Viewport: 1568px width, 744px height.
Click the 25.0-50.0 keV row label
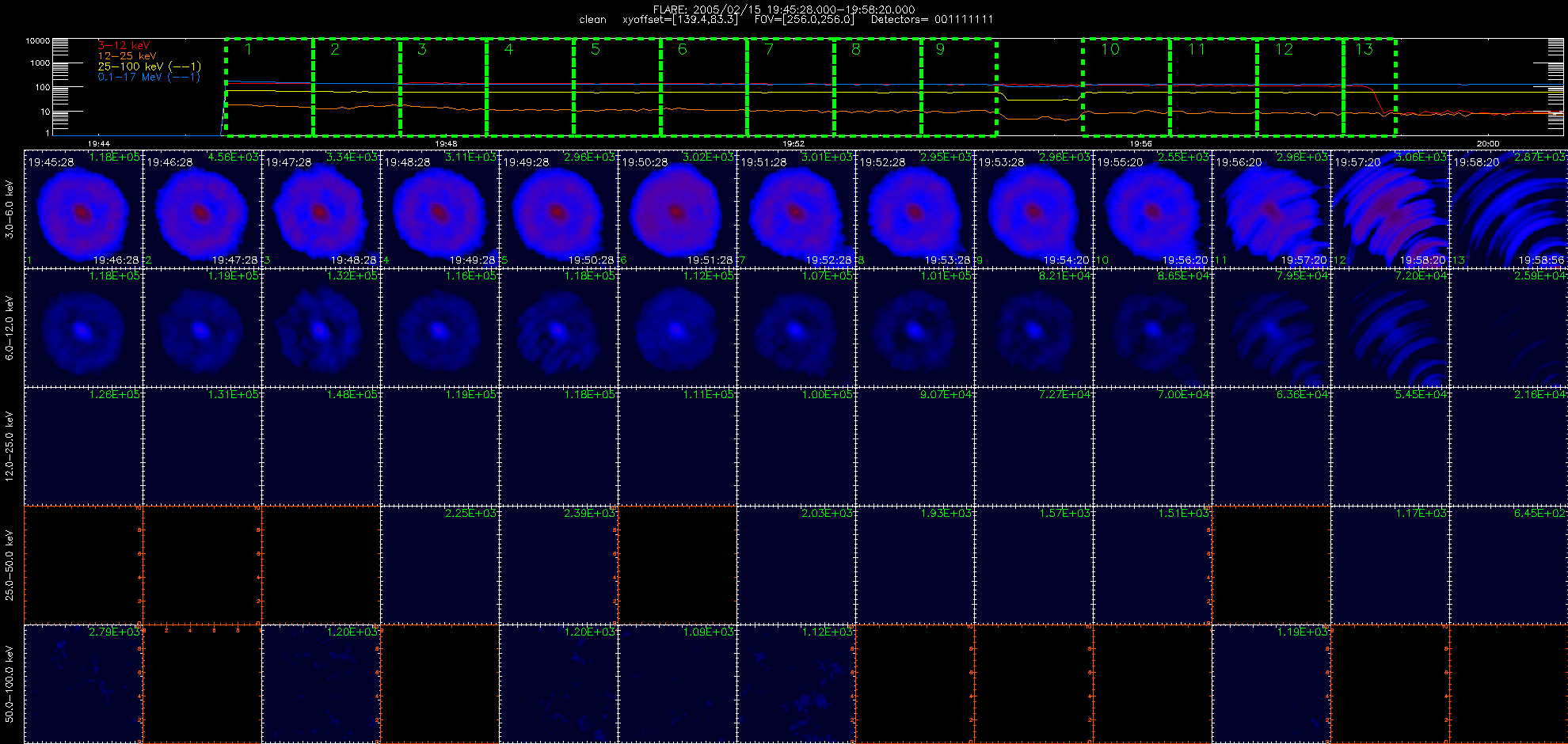(x=10, y=565)
